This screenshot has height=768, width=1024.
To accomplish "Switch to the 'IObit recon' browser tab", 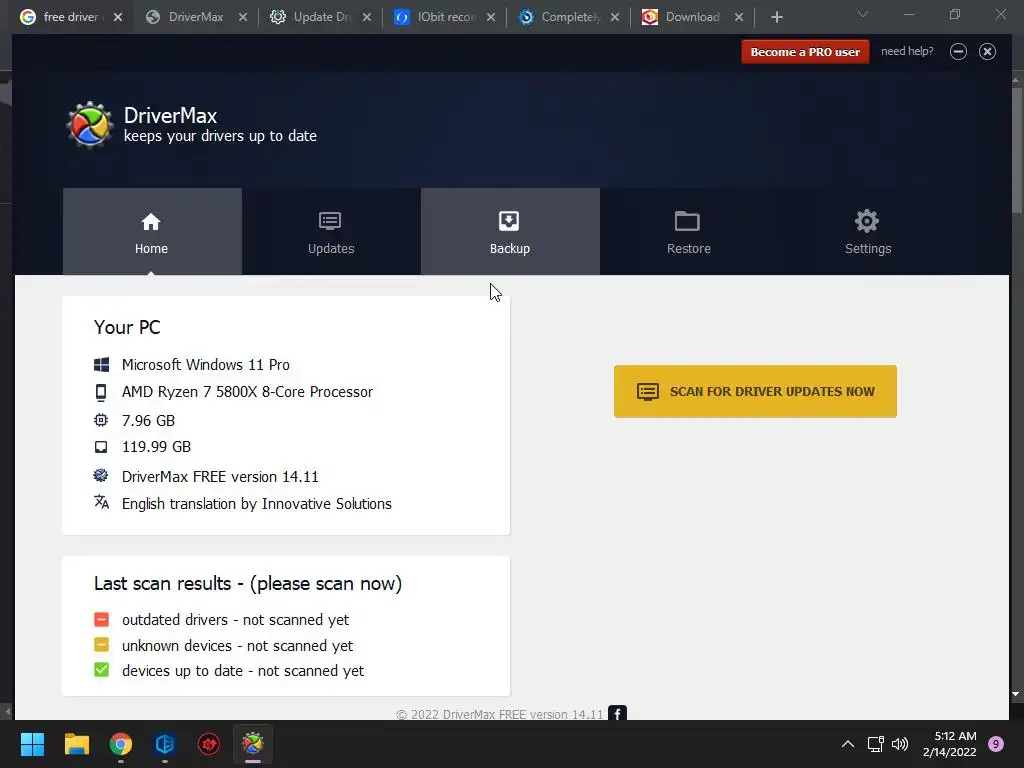I will point(446,17).
